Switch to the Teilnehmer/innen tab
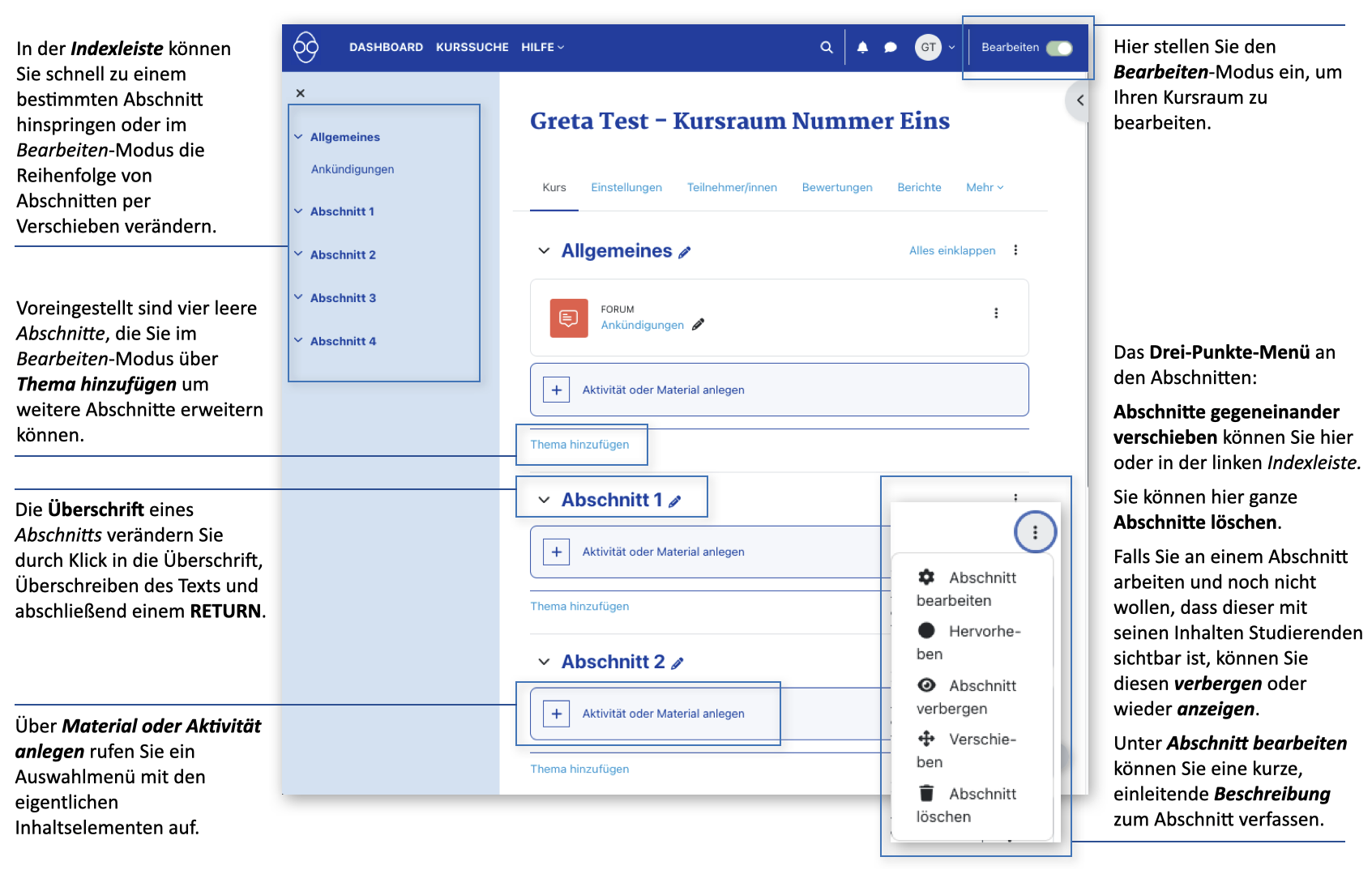Screen dimensions: 1372x874 click(x=731, y=188)
